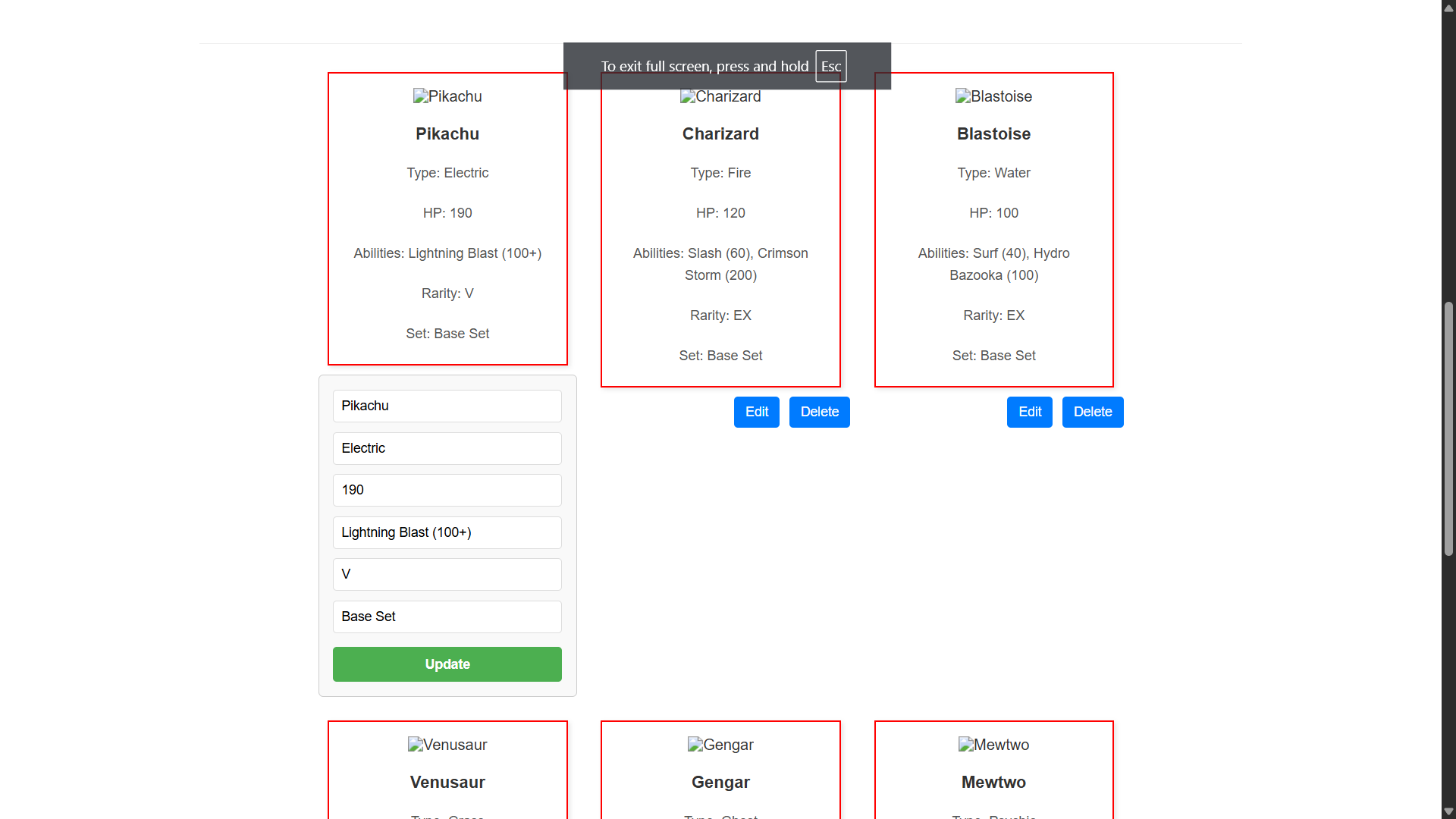Click Blastoise's 'Set: Base Set' text
This screenshot has height=819, width=1456.
pos(993,356)
